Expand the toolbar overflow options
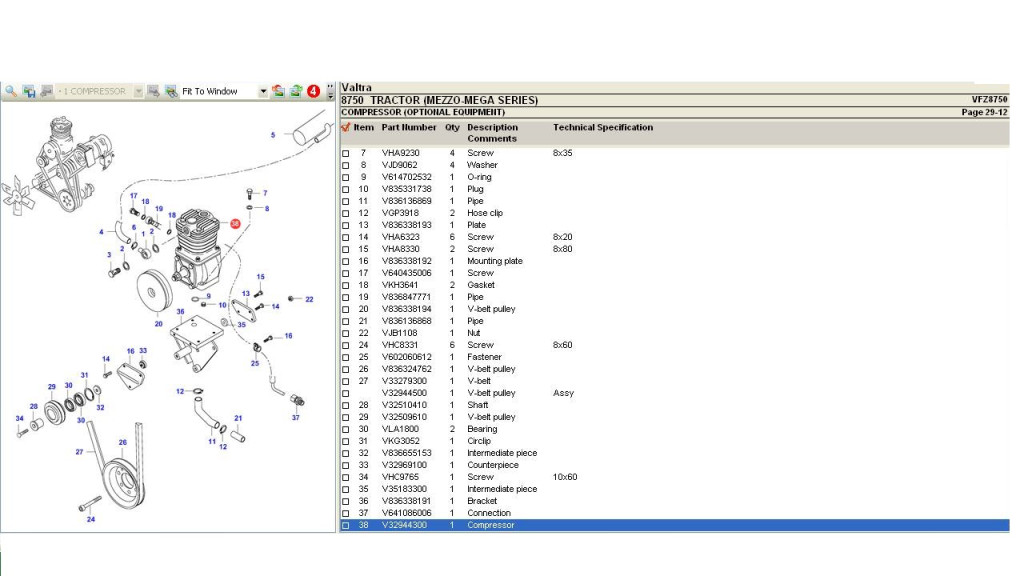 (x=330, y=91)
